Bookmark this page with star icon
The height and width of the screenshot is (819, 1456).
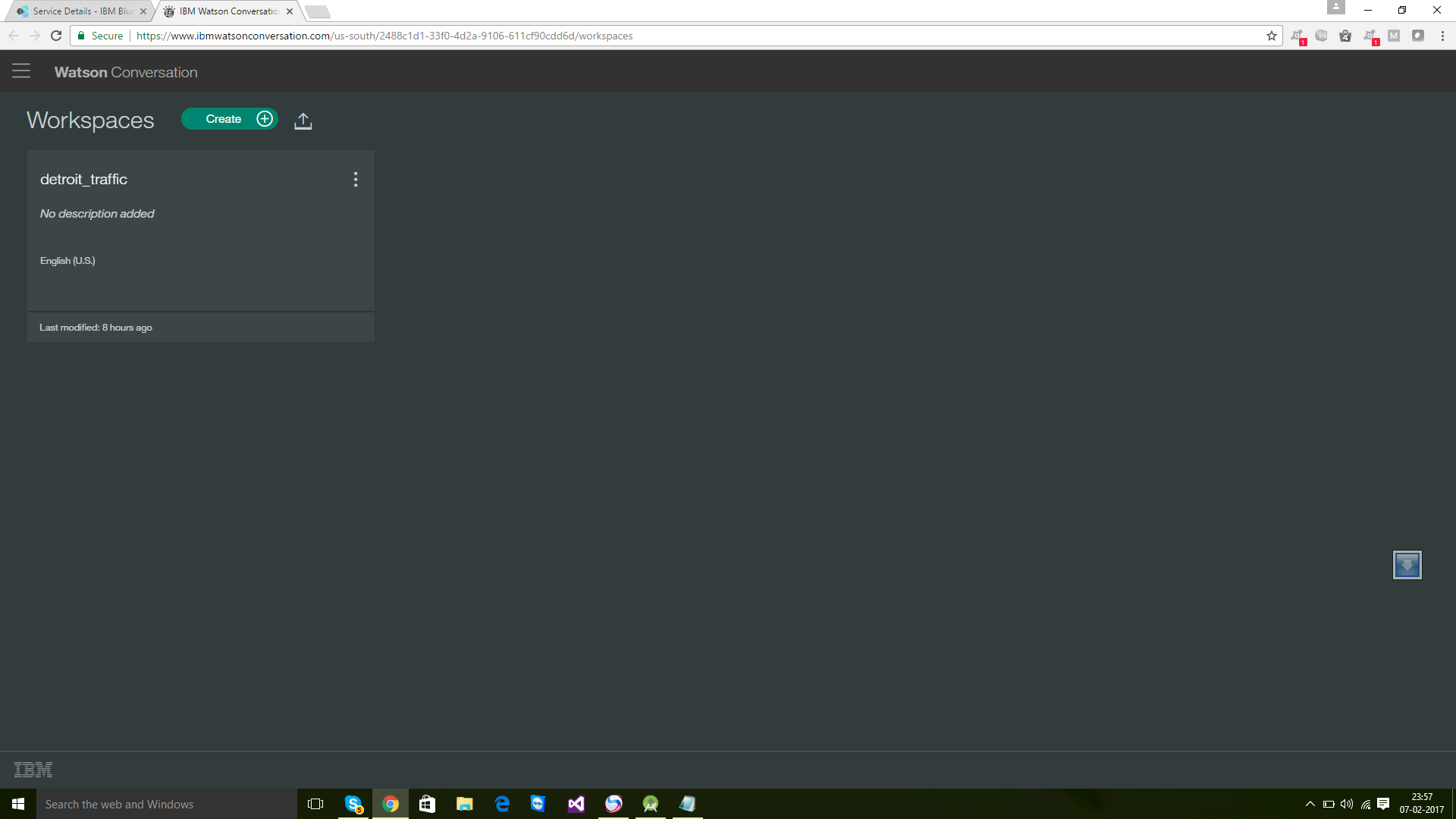pyautogui.click(x=1272, y=36)
